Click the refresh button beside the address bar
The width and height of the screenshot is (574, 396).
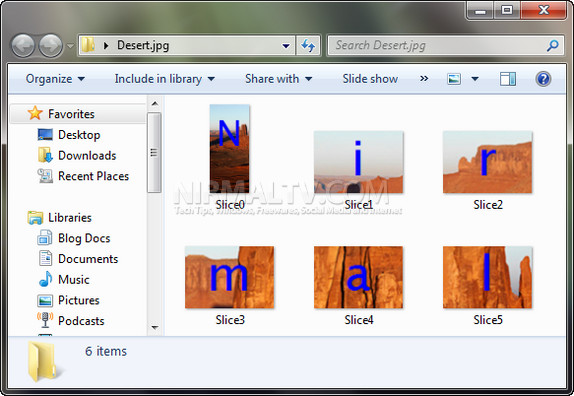click(308, 46)
